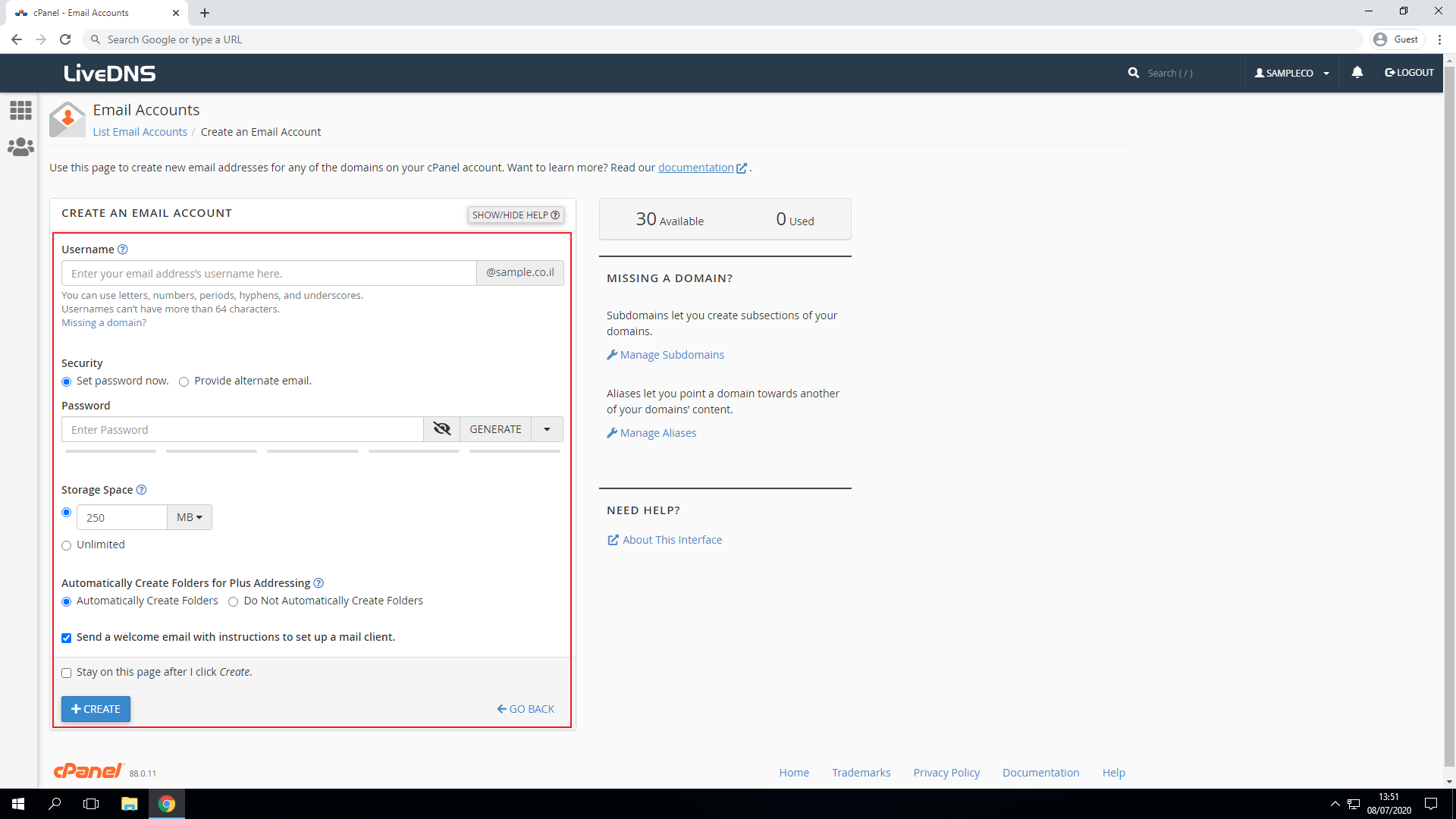This screenshot has width=1456, height=819.
Task: Open Manage Aliases link
Action: coord(651,433)
